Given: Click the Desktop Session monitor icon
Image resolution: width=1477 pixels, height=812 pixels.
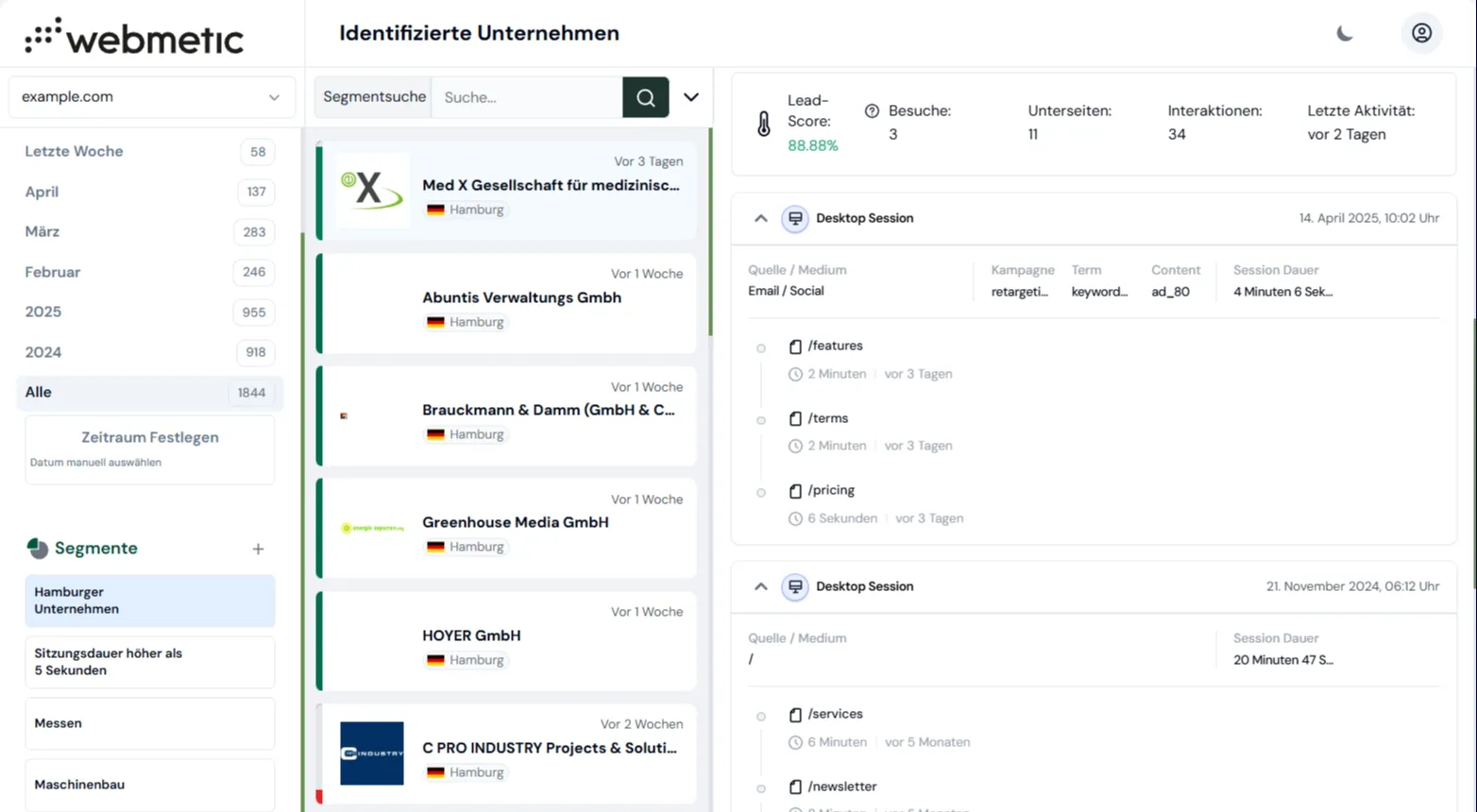Looking at the screenshot, I should (795, 218).
